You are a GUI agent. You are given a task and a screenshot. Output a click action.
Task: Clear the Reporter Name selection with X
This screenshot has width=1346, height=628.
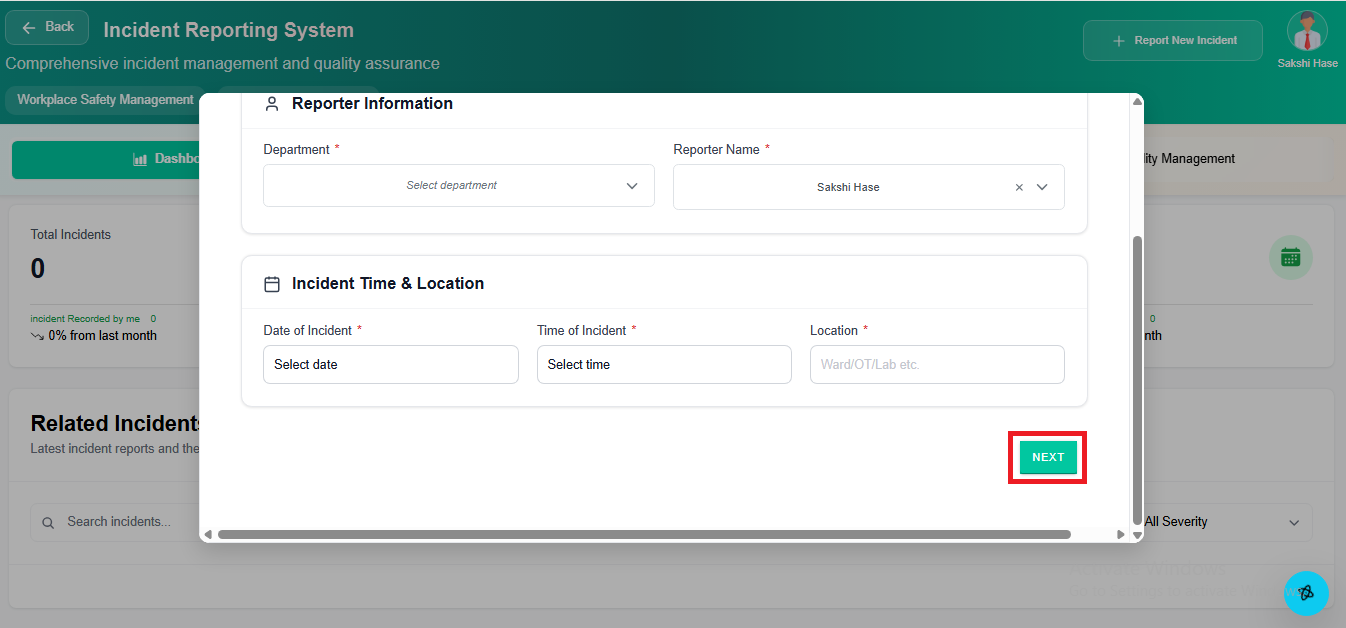[1019, 187]
